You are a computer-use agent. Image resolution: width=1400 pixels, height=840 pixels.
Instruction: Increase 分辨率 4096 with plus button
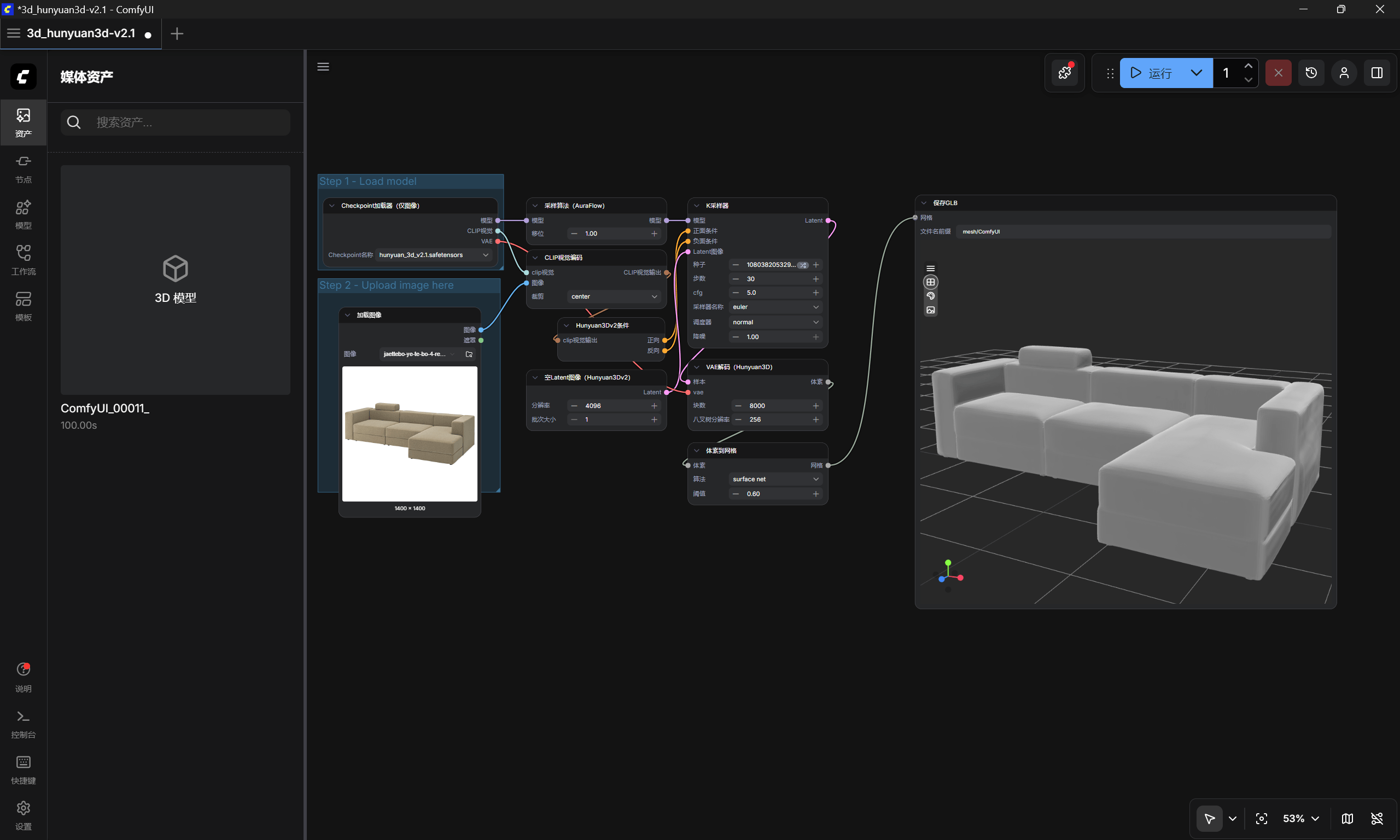(x=654, y=406)
